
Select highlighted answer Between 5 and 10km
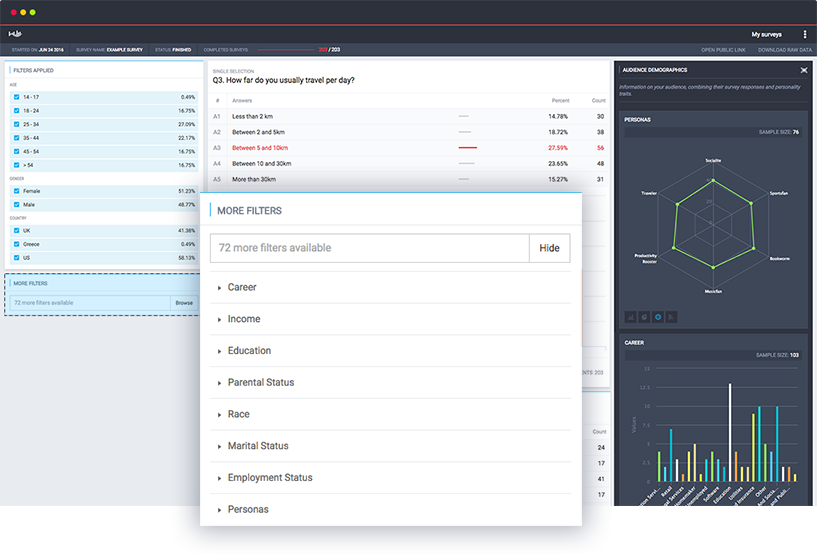pyautogui.click(x=408, y=147)
